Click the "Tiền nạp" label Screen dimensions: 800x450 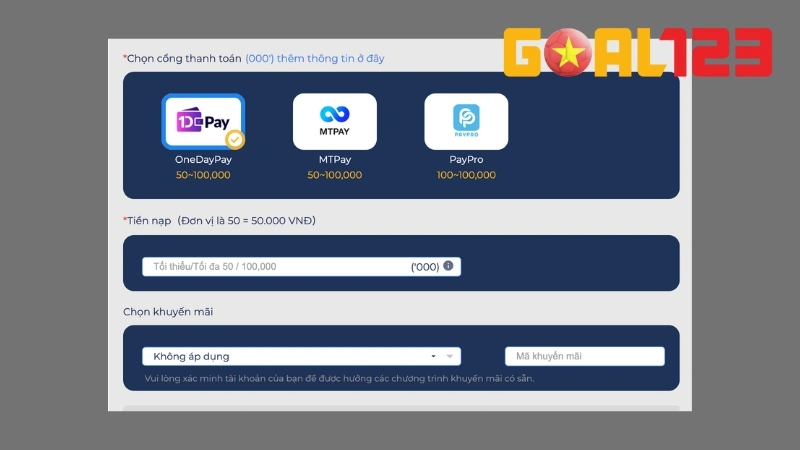148,220
